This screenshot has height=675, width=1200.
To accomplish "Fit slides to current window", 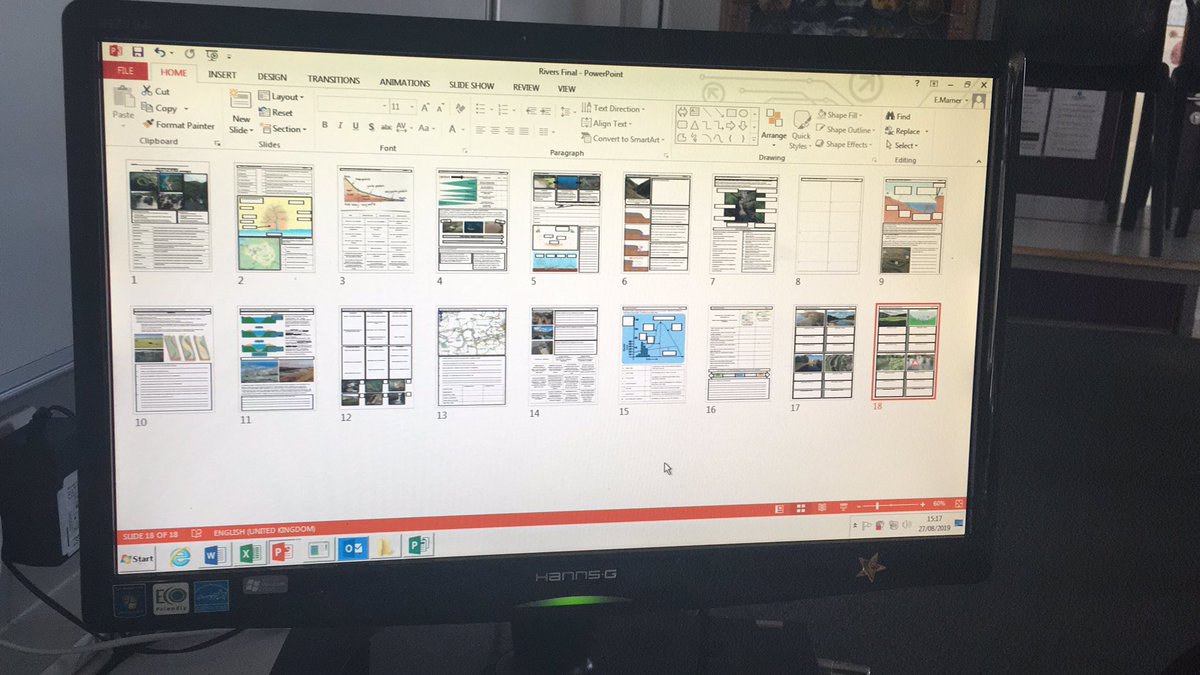I will point(959,503).
